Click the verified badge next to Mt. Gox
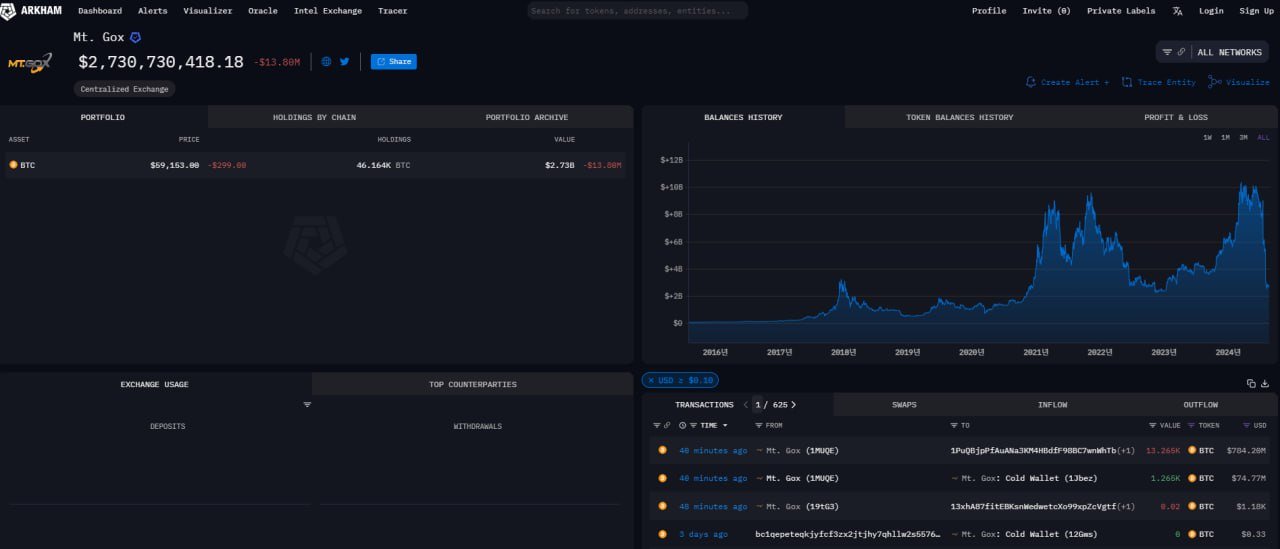 [136, 37]
